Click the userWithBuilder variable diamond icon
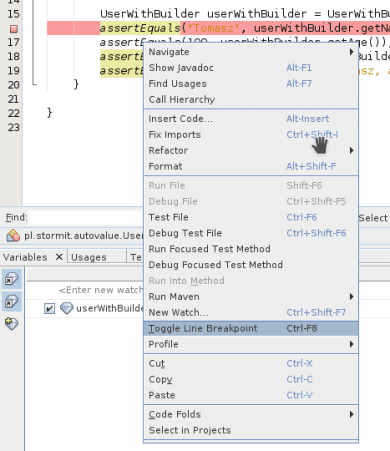 (x=67, y=308)
